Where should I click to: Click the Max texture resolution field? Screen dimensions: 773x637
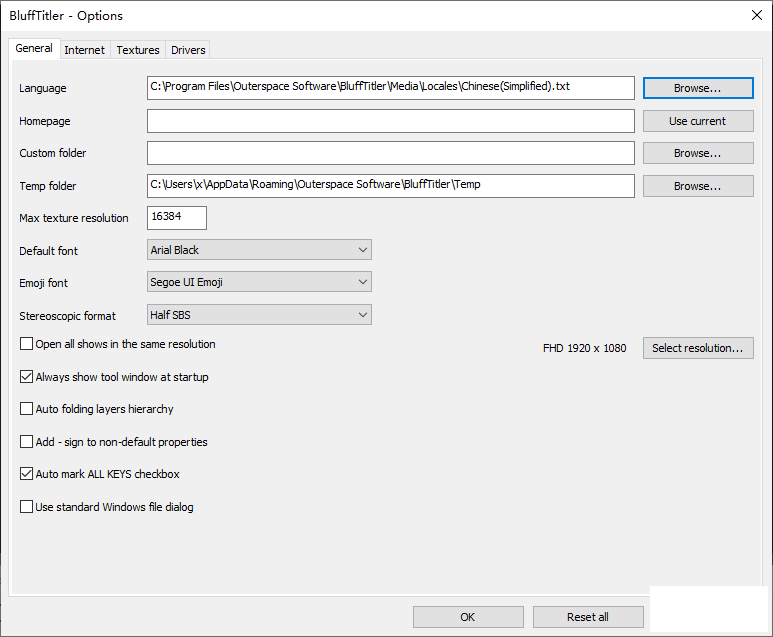click(x=177, y=218)
